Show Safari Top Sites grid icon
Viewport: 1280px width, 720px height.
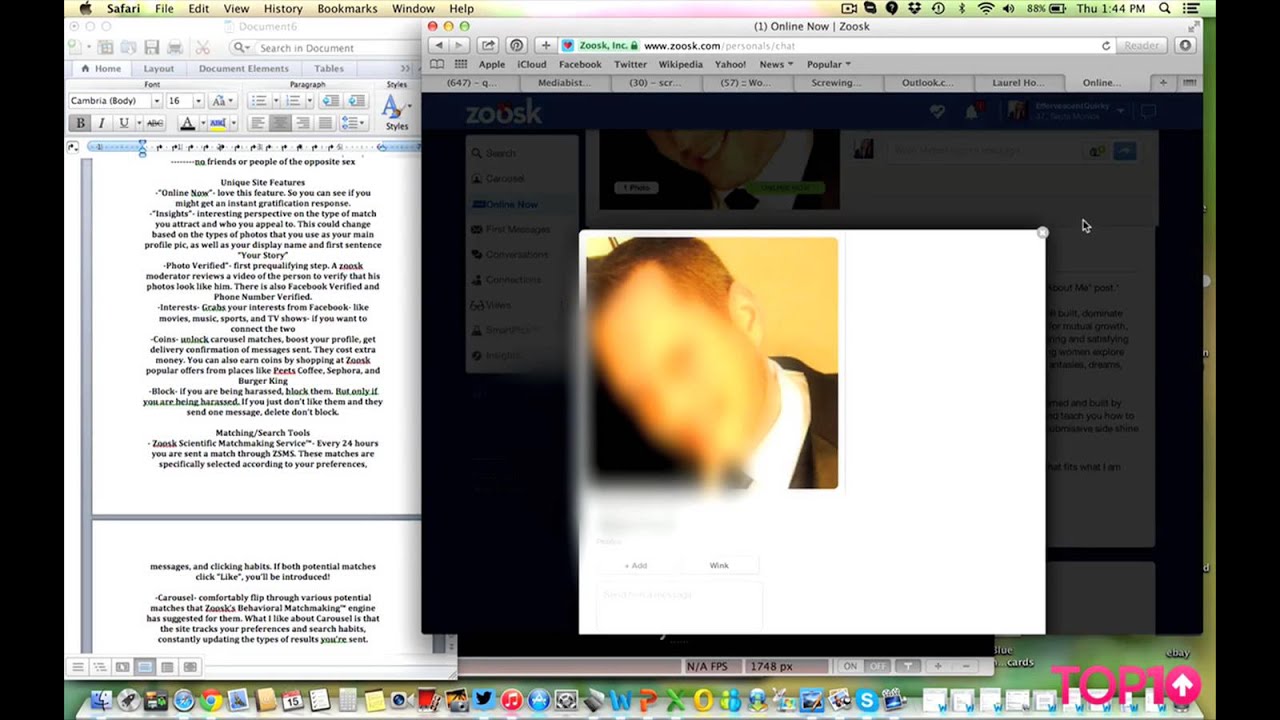461,64
